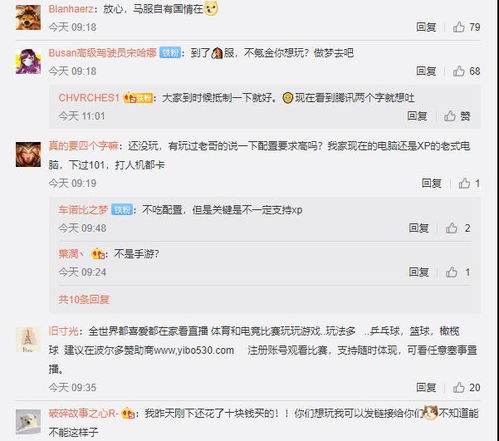Reply to Busan高级驾驶员 comment at 09:18
The width and height of the screenshot is (499, 441).
pos(426,71)
